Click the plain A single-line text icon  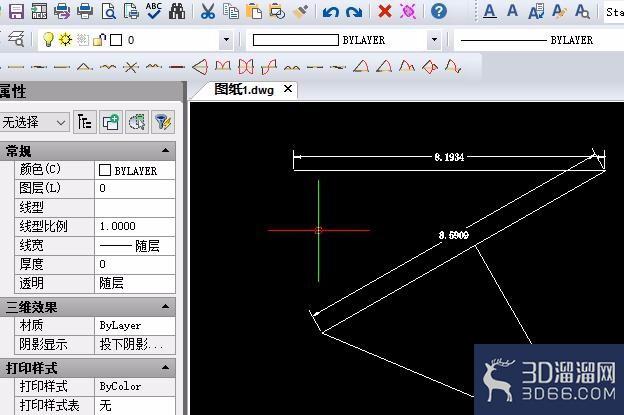pos(513,11)
